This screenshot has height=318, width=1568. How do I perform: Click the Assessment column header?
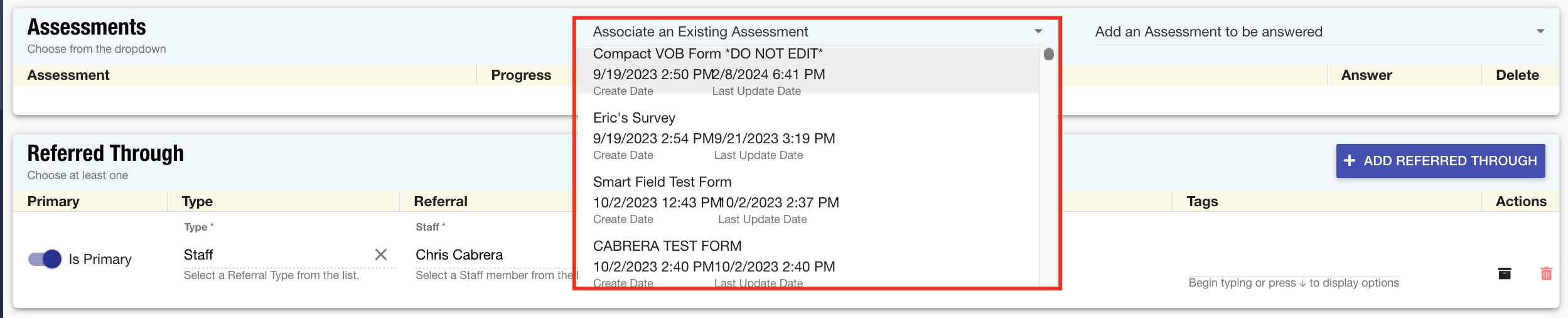[68, 75]
